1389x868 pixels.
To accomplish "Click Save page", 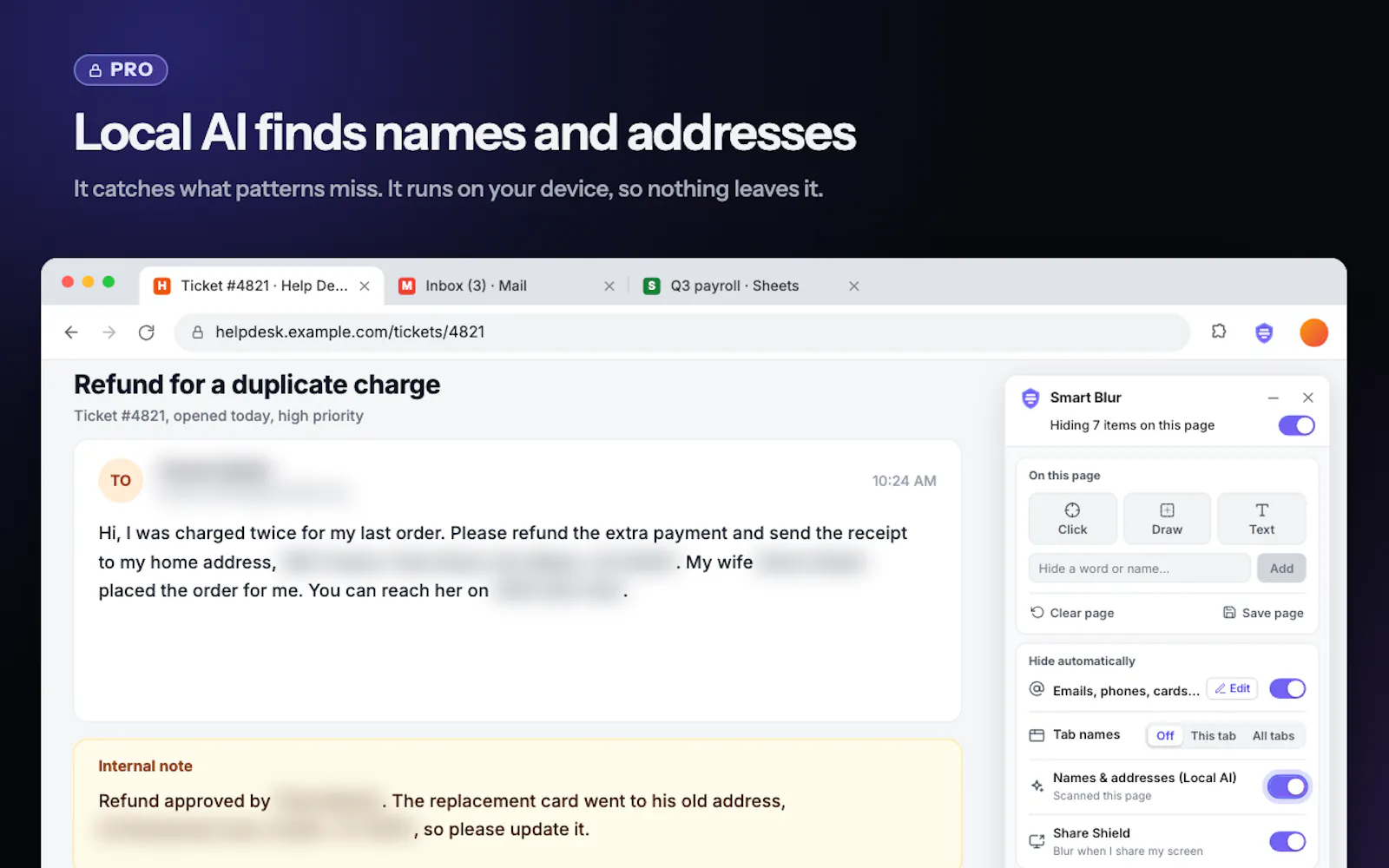I will pos(1263,613).
